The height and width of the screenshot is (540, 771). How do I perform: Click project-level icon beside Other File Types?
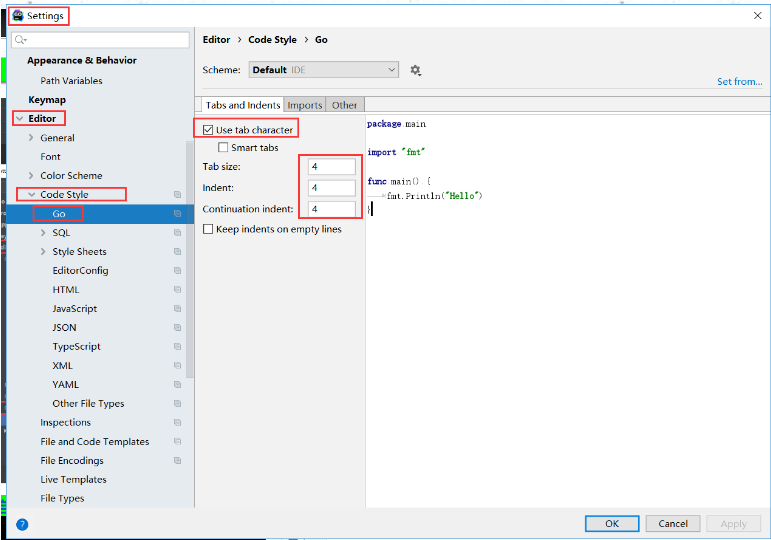(x=178, y=404)
